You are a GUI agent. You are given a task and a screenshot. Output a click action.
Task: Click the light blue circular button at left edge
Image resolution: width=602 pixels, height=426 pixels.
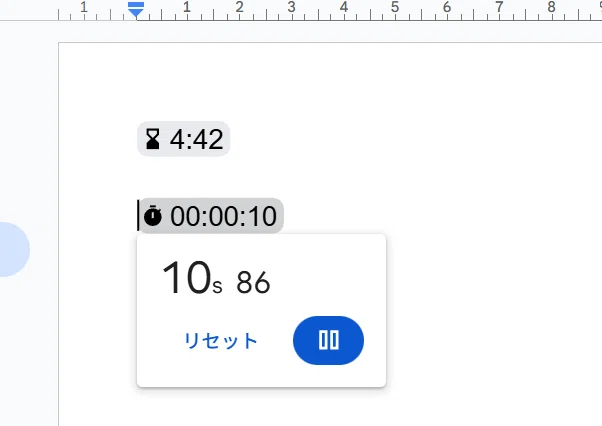[13, 249]
